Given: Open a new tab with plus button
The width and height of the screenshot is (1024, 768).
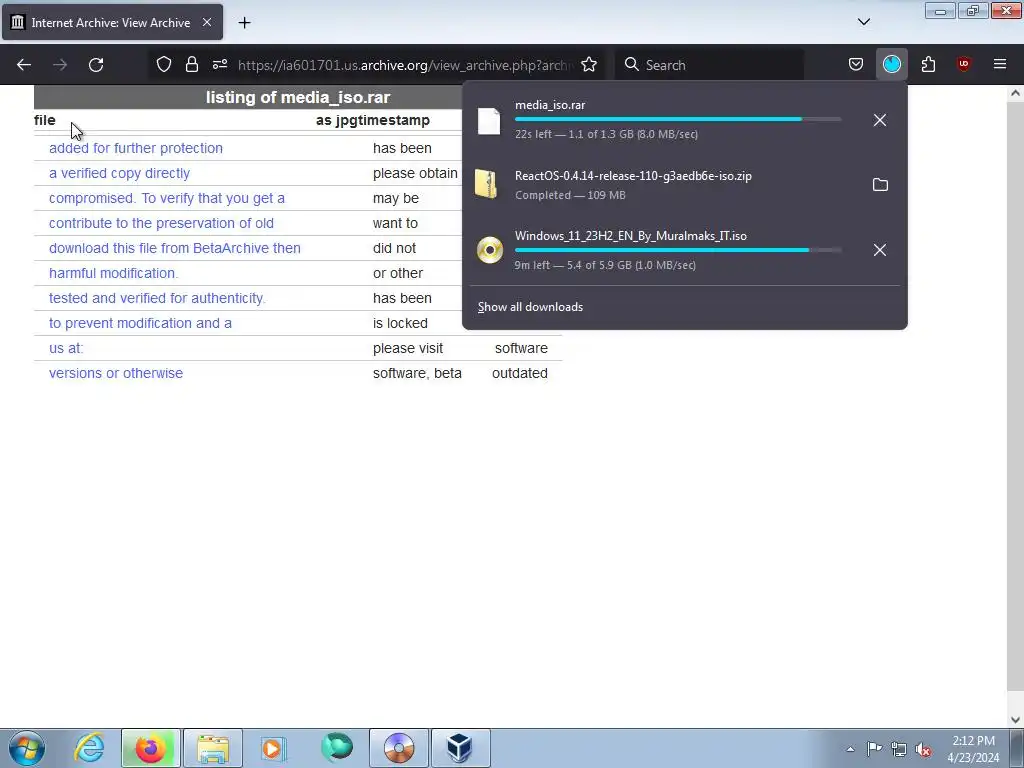Looking at the screenshot, I should tap(244, 22).
